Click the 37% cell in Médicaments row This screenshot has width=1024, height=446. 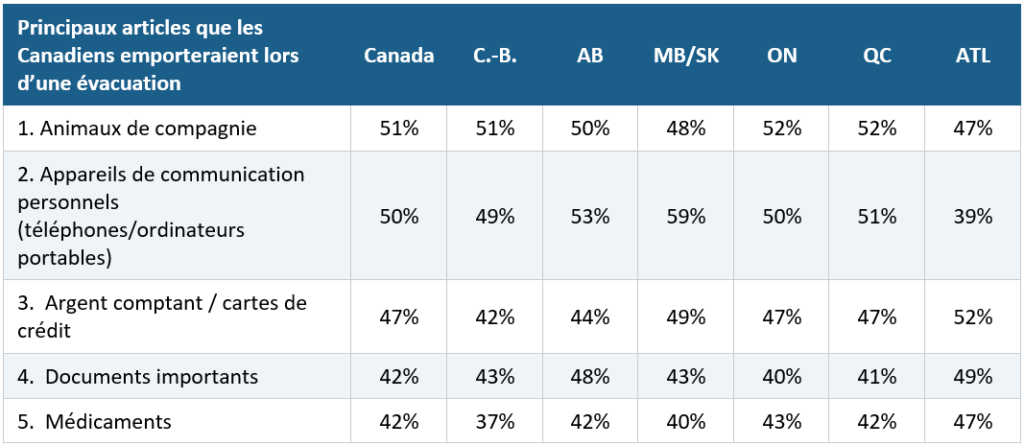point(494,421)
